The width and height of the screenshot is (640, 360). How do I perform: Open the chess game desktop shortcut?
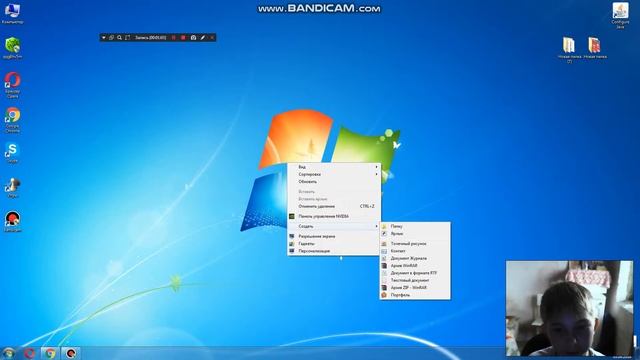pos(12,188)
